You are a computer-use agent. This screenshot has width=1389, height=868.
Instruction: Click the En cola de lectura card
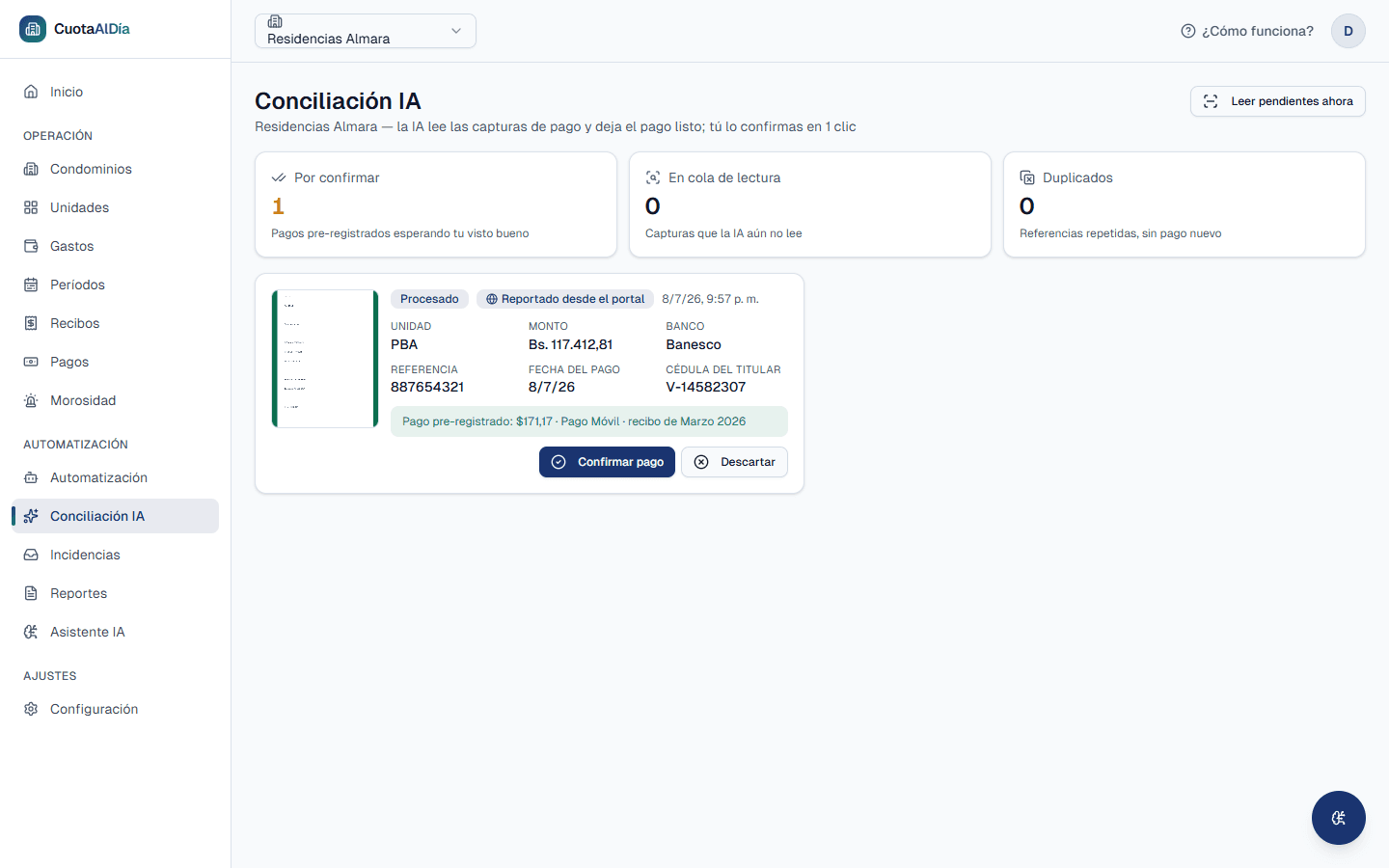[810, 204]
